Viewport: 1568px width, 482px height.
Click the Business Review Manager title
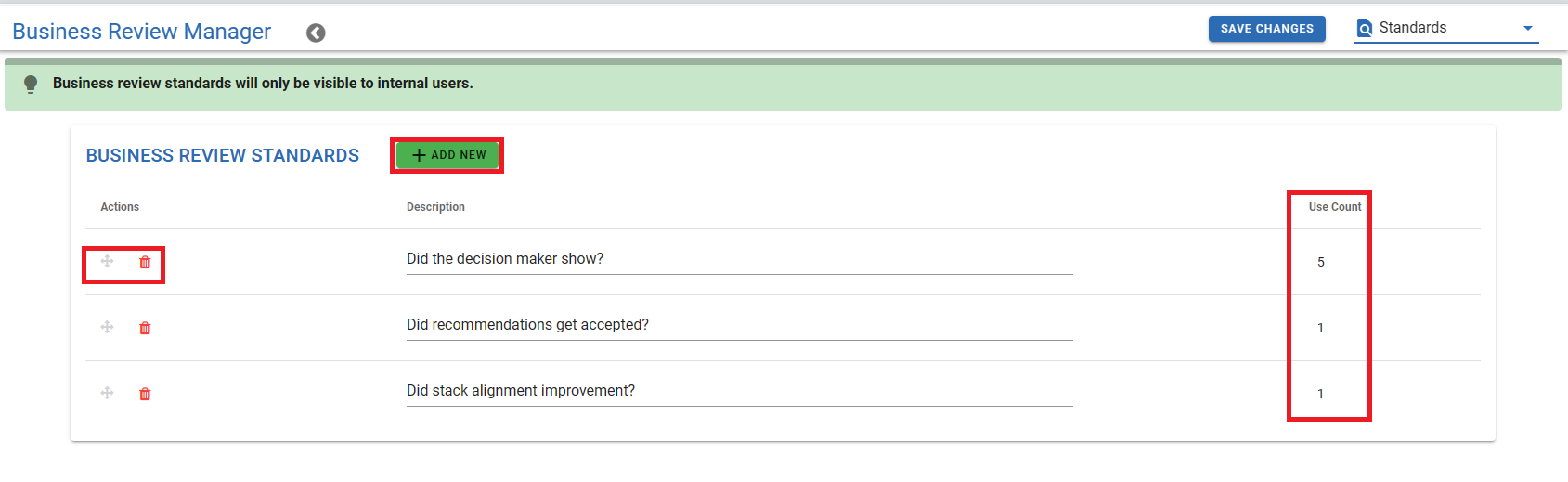pyautogui.click(x=141, y=32)
